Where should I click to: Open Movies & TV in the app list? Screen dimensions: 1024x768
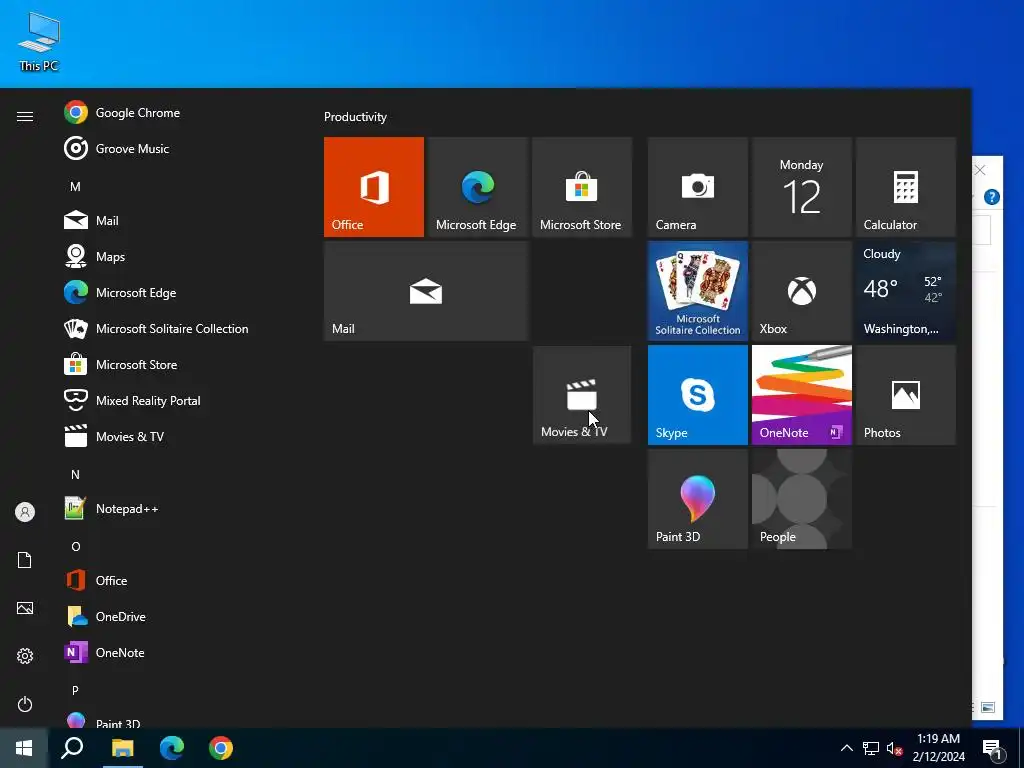coord(176,436)
